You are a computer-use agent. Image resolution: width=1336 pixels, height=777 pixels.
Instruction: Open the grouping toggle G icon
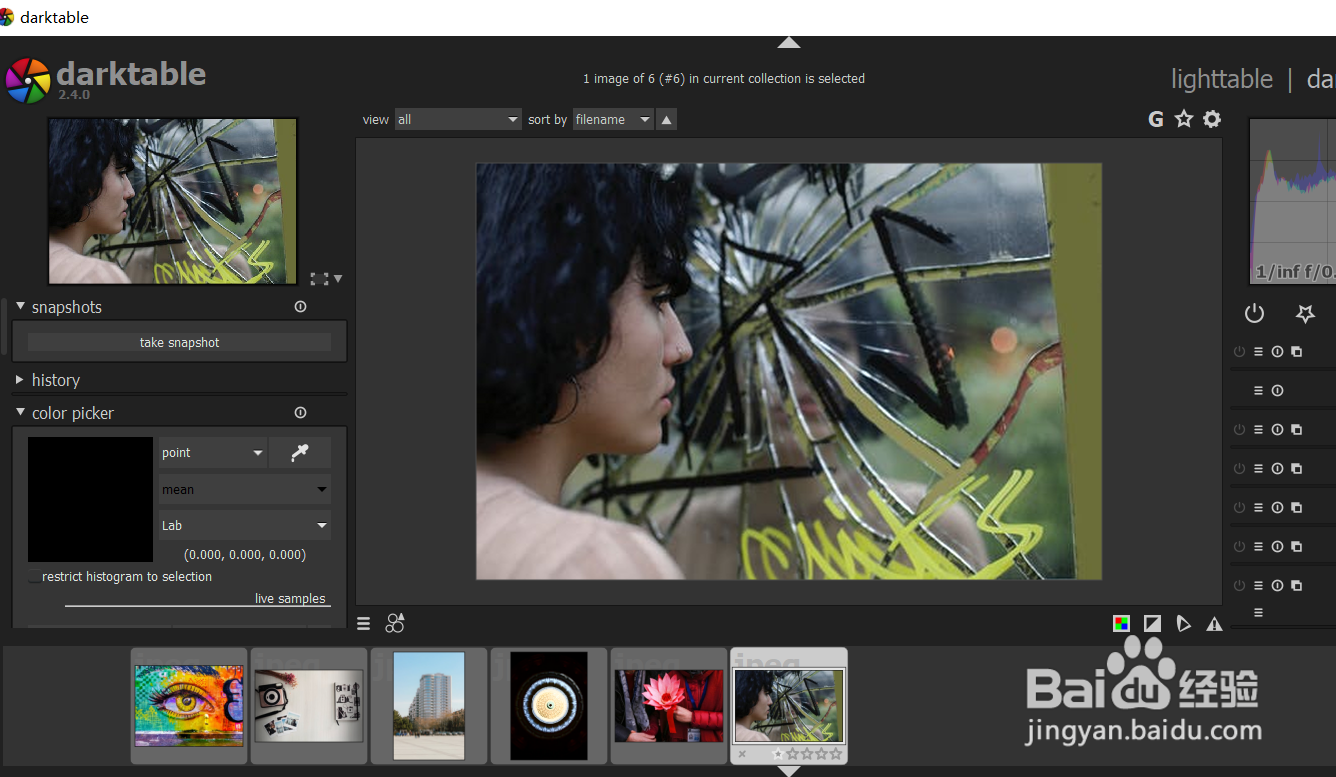click(x=1156, y=119)
